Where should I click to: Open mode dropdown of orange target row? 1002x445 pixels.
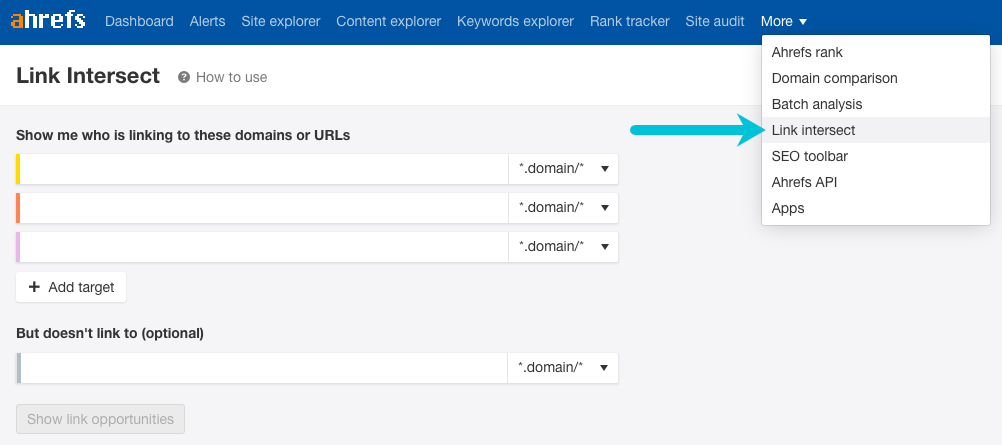[564, 208]
